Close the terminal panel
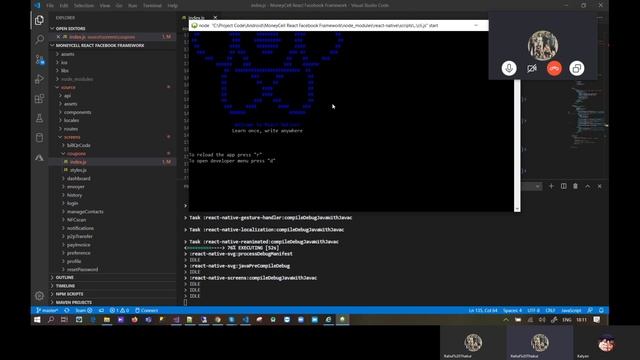The image size is (640, 360). (599, 186)
